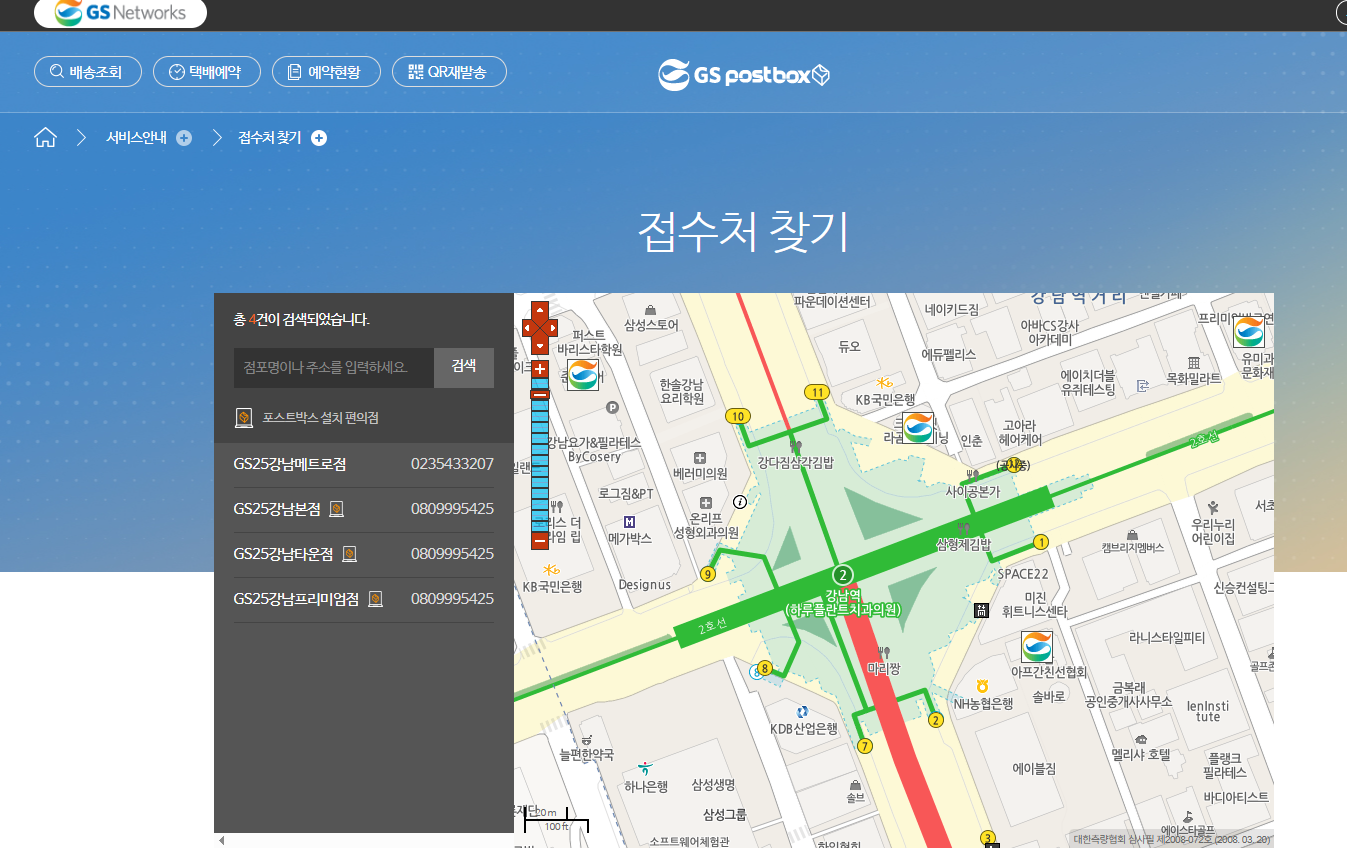Click the store search input field
Viewport: 1347px width, 848px height.
tap(330, 367)
